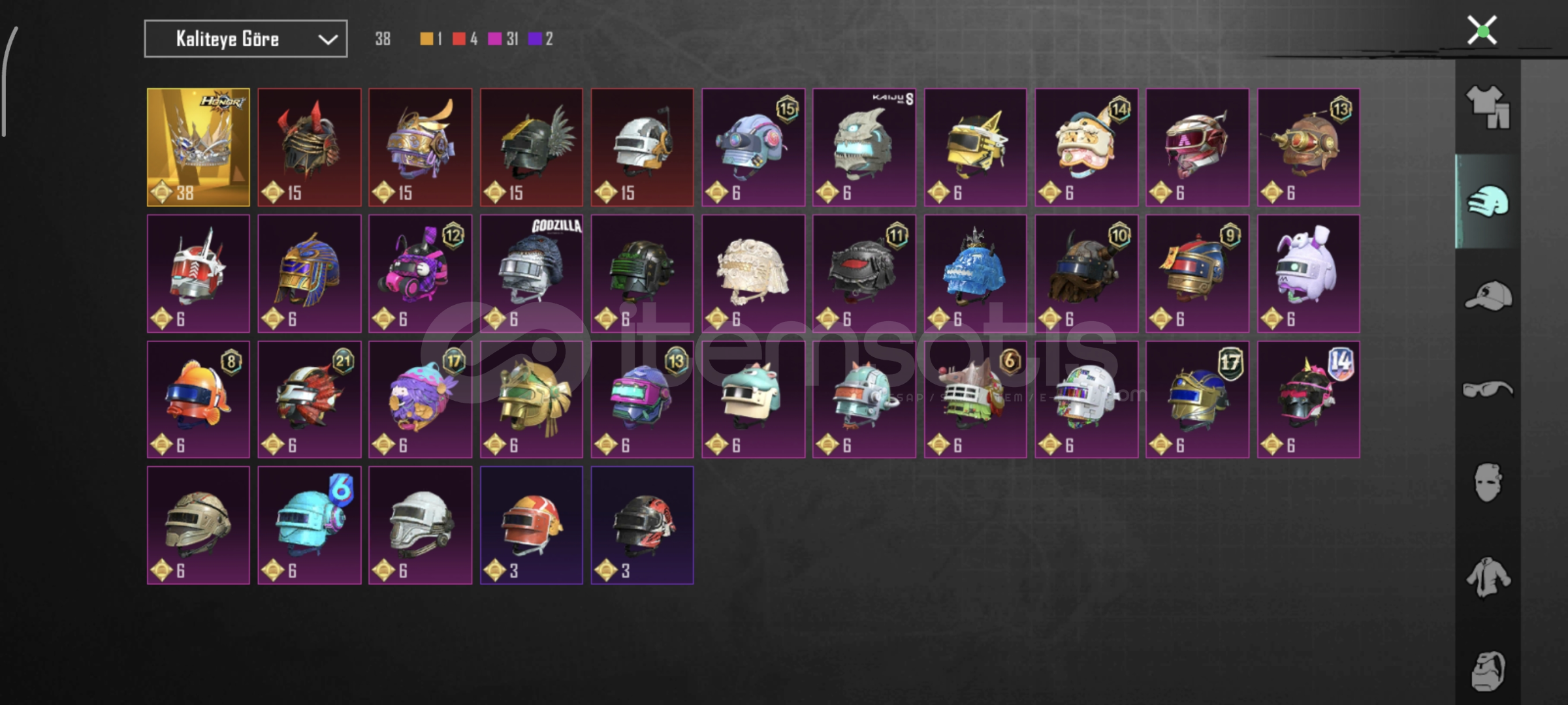1568x705 pixels.
Task: Choose the orange clownfish helmet
Action: [199, 399]
